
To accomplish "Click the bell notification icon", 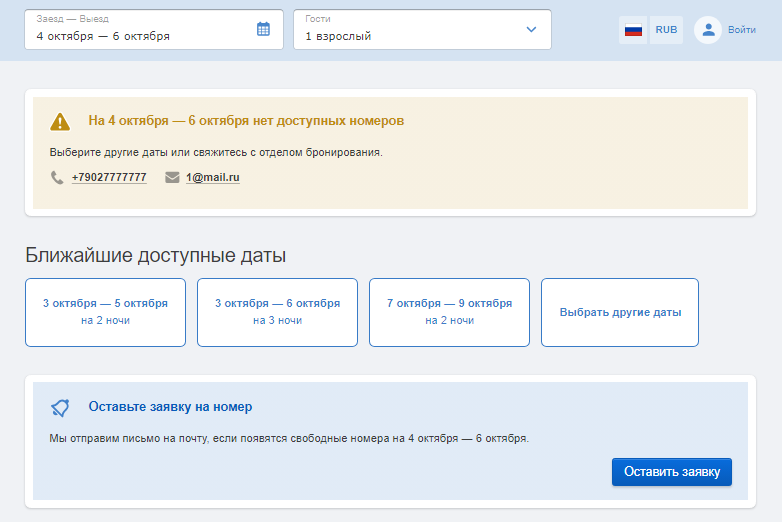I will (60, 407).
